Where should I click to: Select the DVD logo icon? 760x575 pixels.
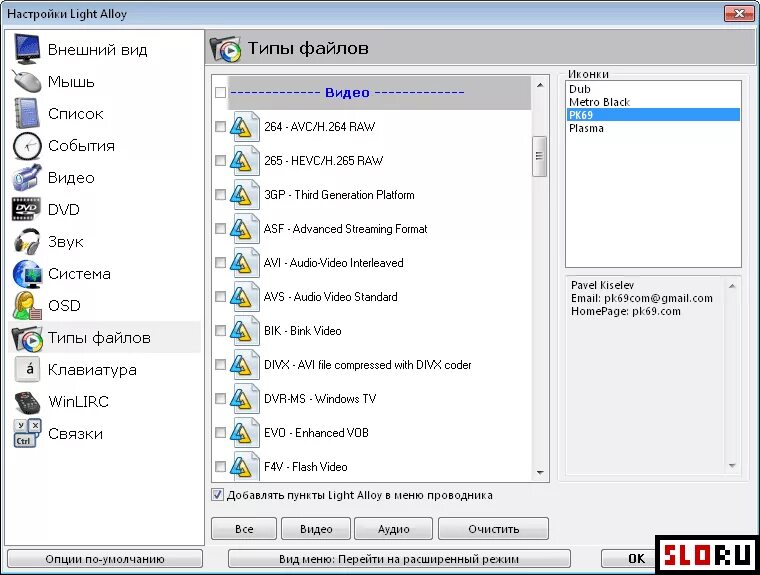(x=26, y=209)
